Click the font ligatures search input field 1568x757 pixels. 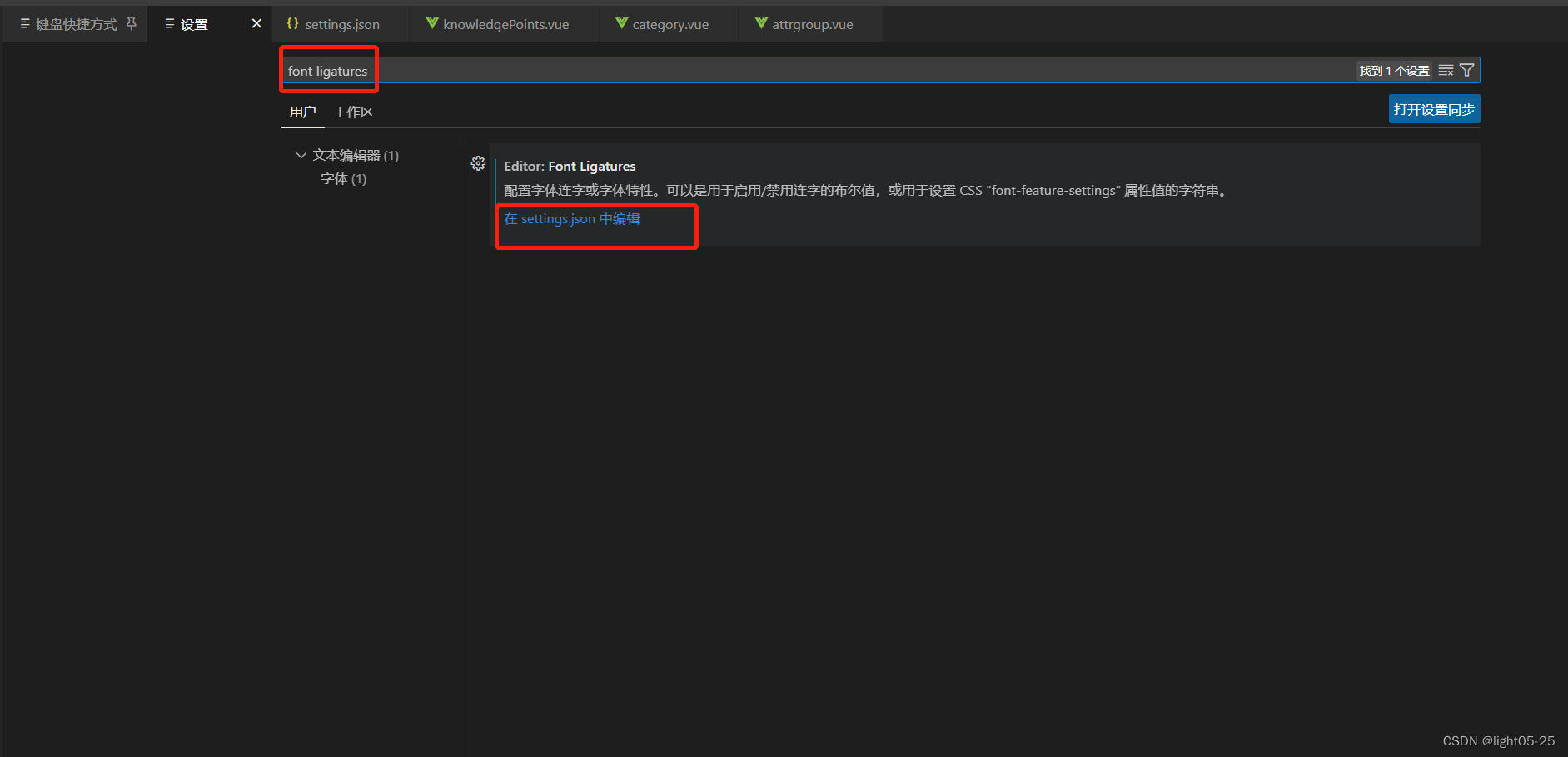327,70
